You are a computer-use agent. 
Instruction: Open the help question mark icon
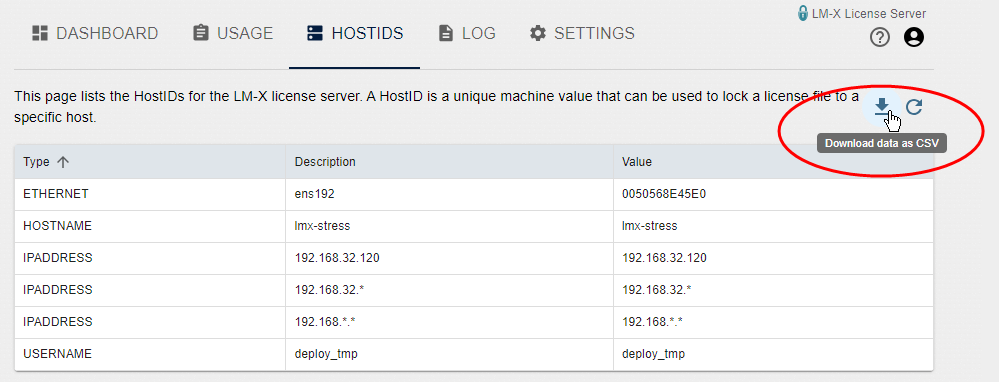click(x=880, y=38)
